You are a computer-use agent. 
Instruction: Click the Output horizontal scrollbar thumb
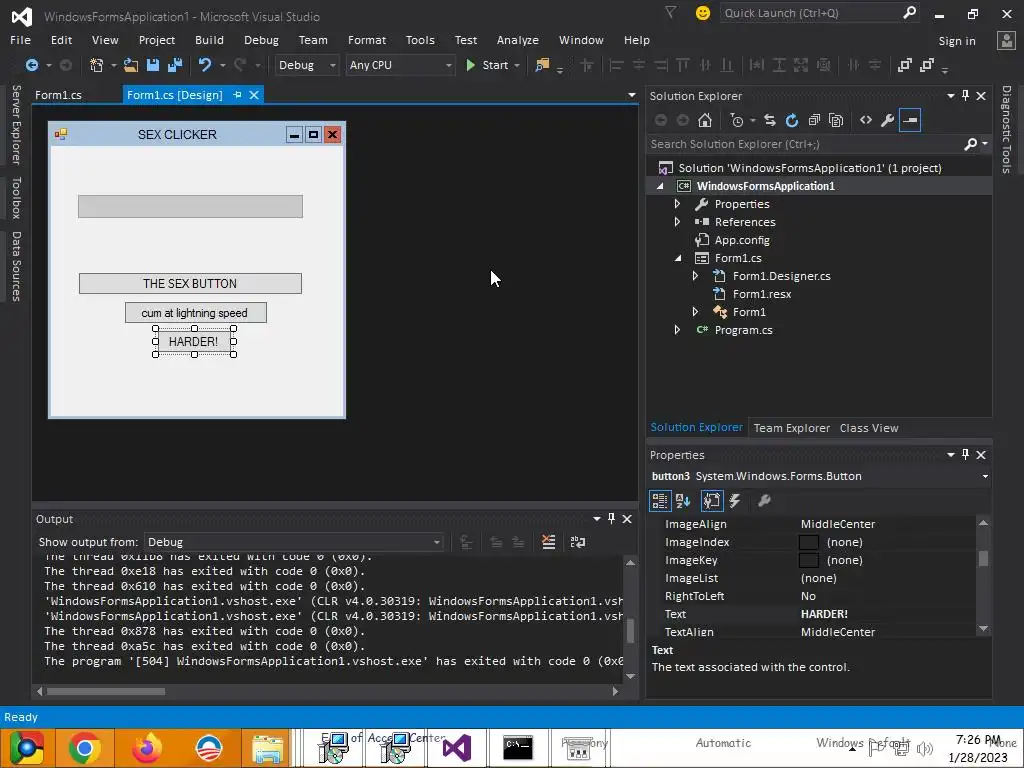pos(106,691)
